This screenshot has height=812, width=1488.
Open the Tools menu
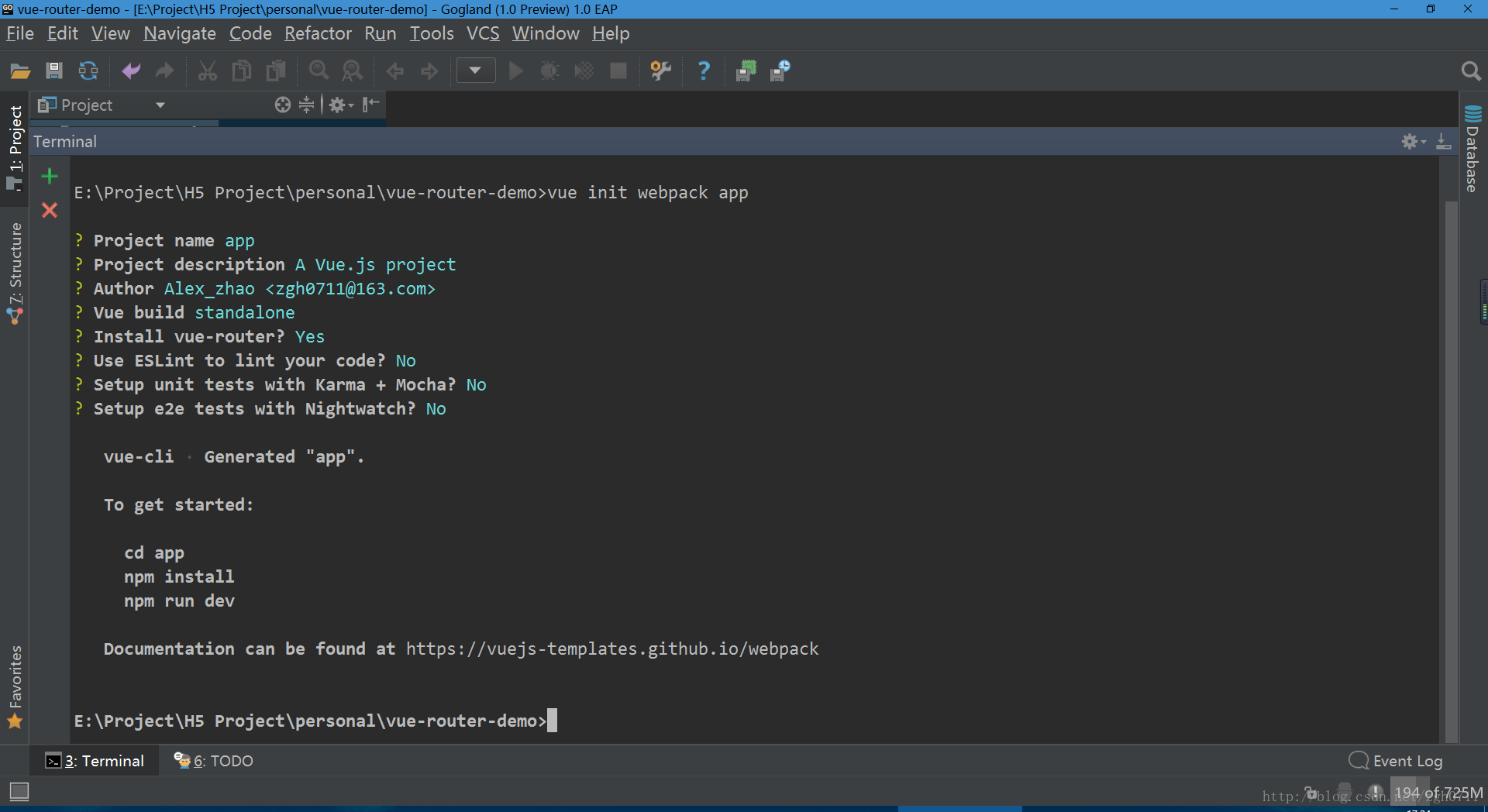point(432,33)
